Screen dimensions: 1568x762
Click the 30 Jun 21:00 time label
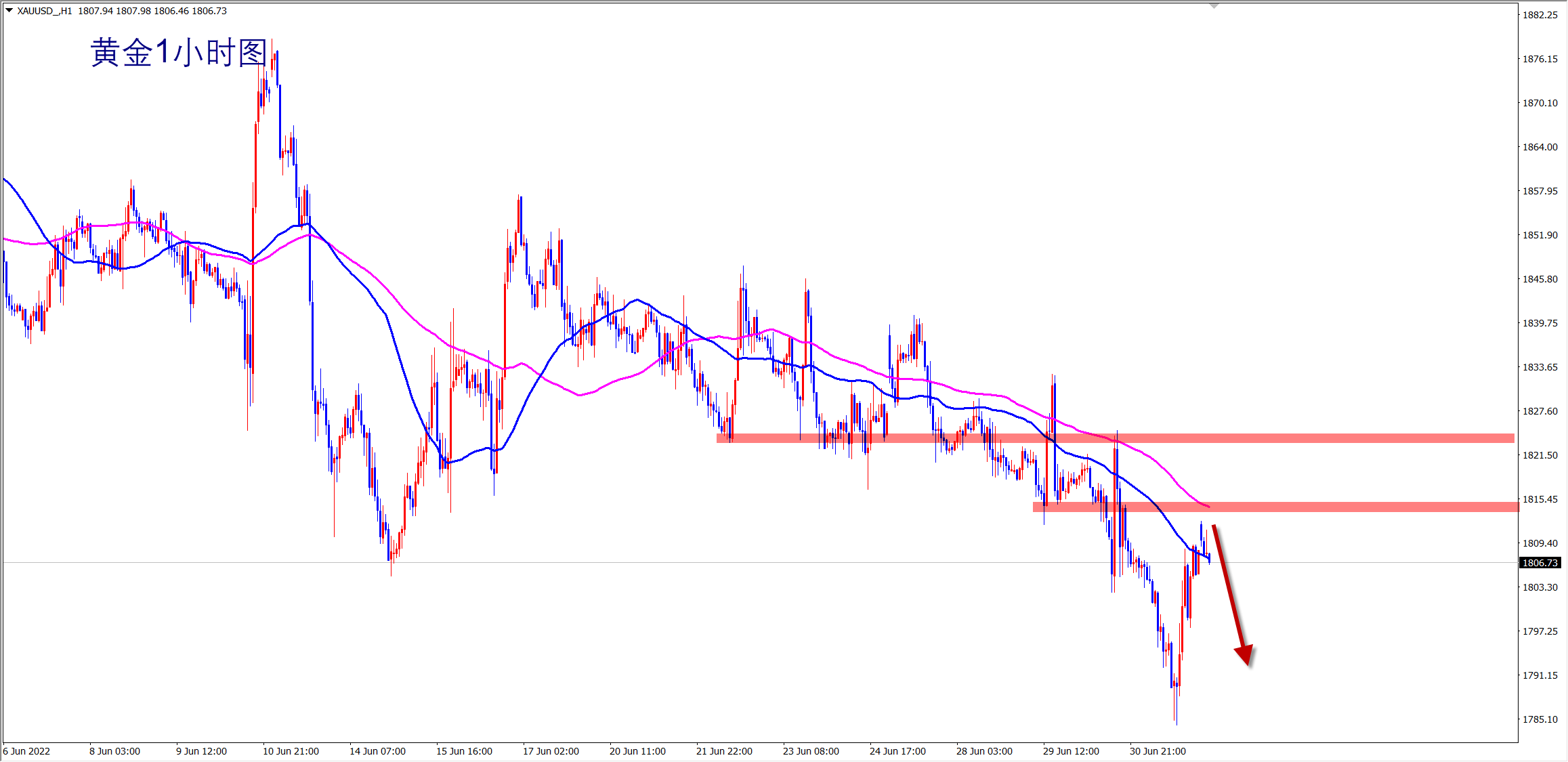1158,751
